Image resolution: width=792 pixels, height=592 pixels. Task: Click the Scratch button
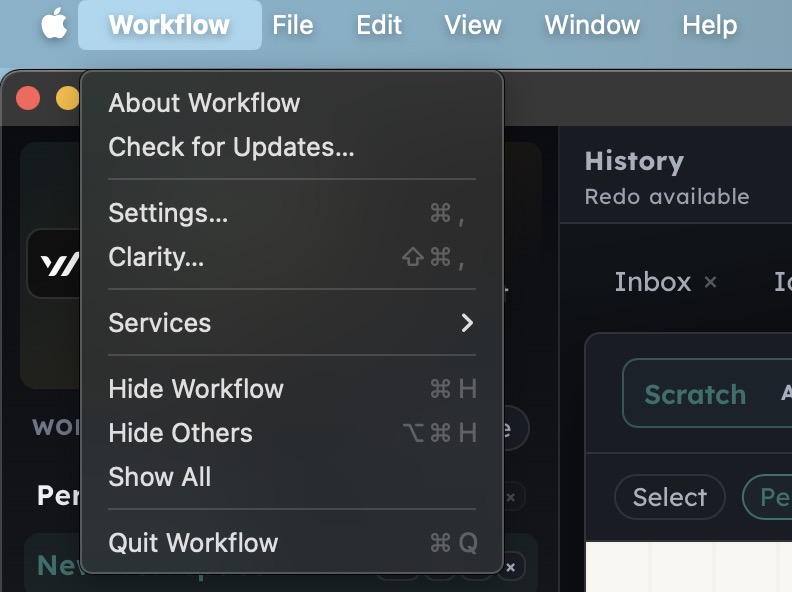coord(695,394)
